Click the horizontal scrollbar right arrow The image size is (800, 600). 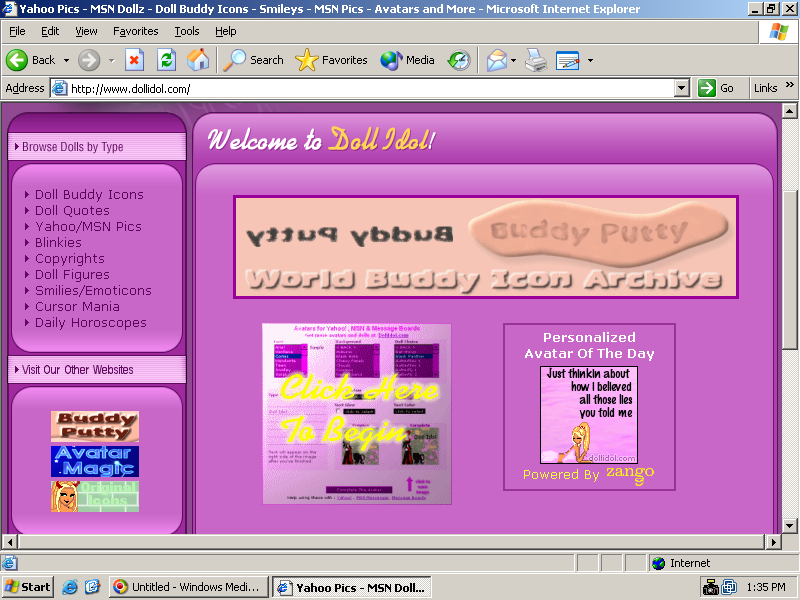(x=774, y=542)
